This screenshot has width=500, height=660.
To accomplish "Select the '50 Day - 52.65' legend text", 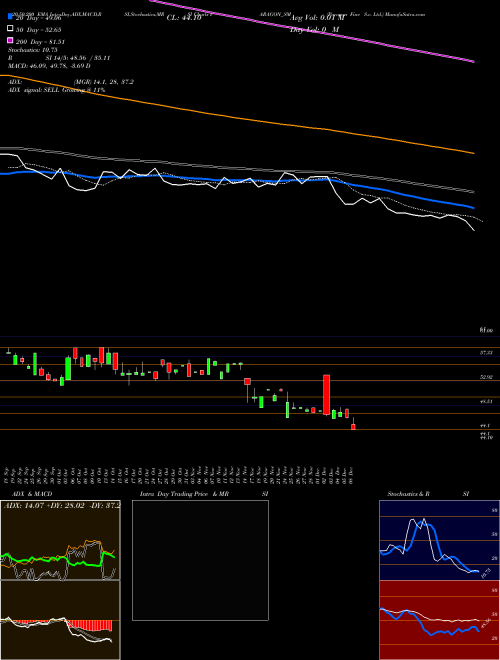I will point(39,30).
